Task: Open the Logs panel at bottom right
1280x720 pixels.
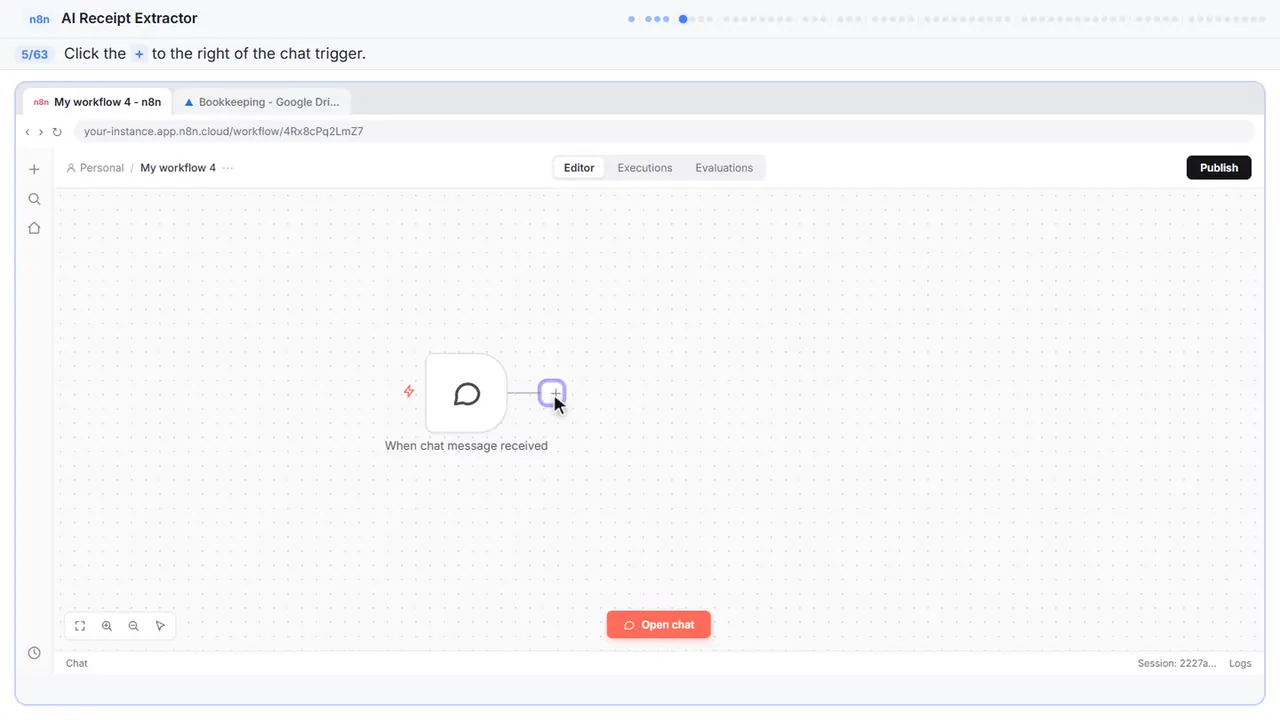Action: point(1240,664)
